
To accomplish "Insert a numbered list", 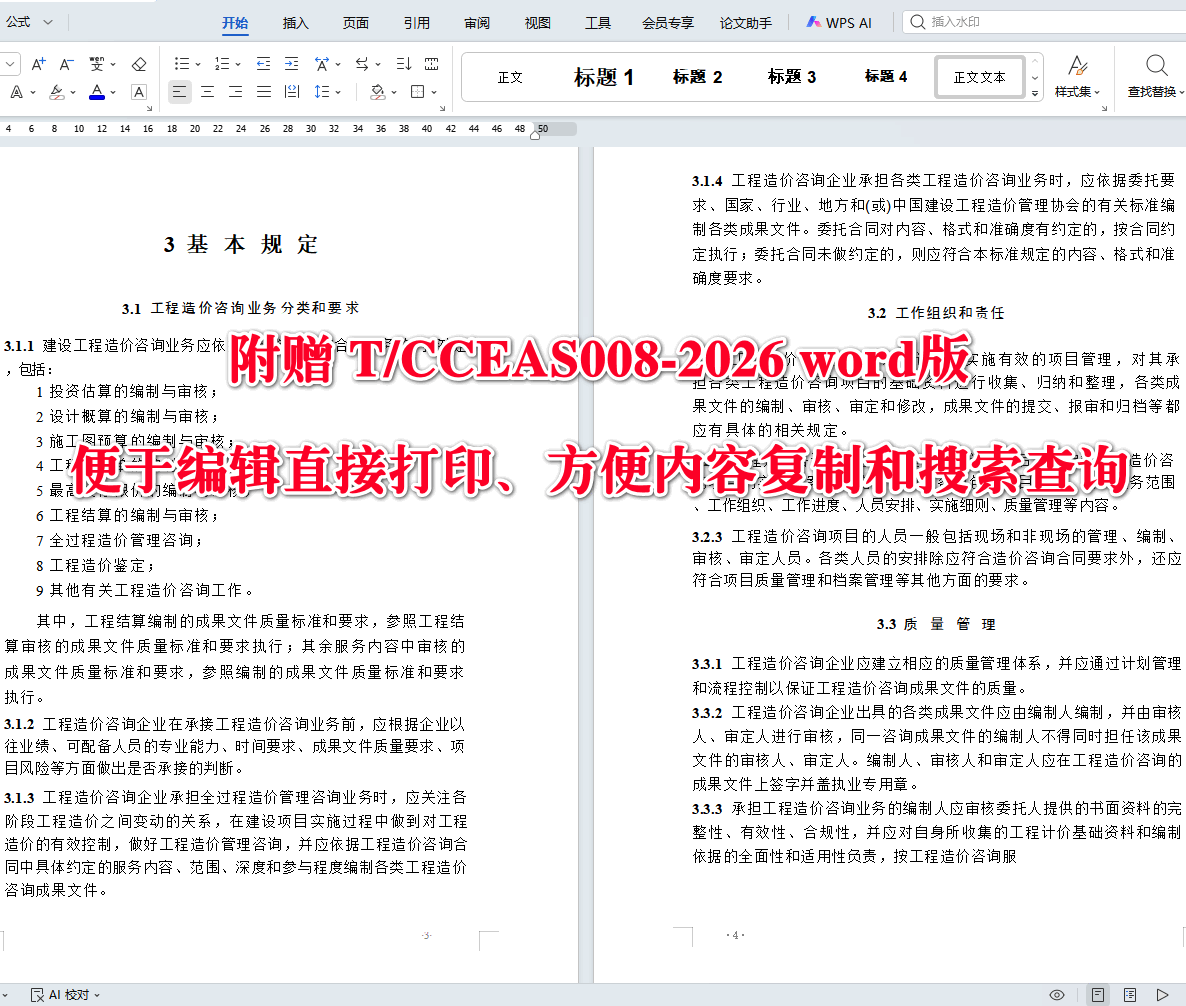I will [222, 64].
